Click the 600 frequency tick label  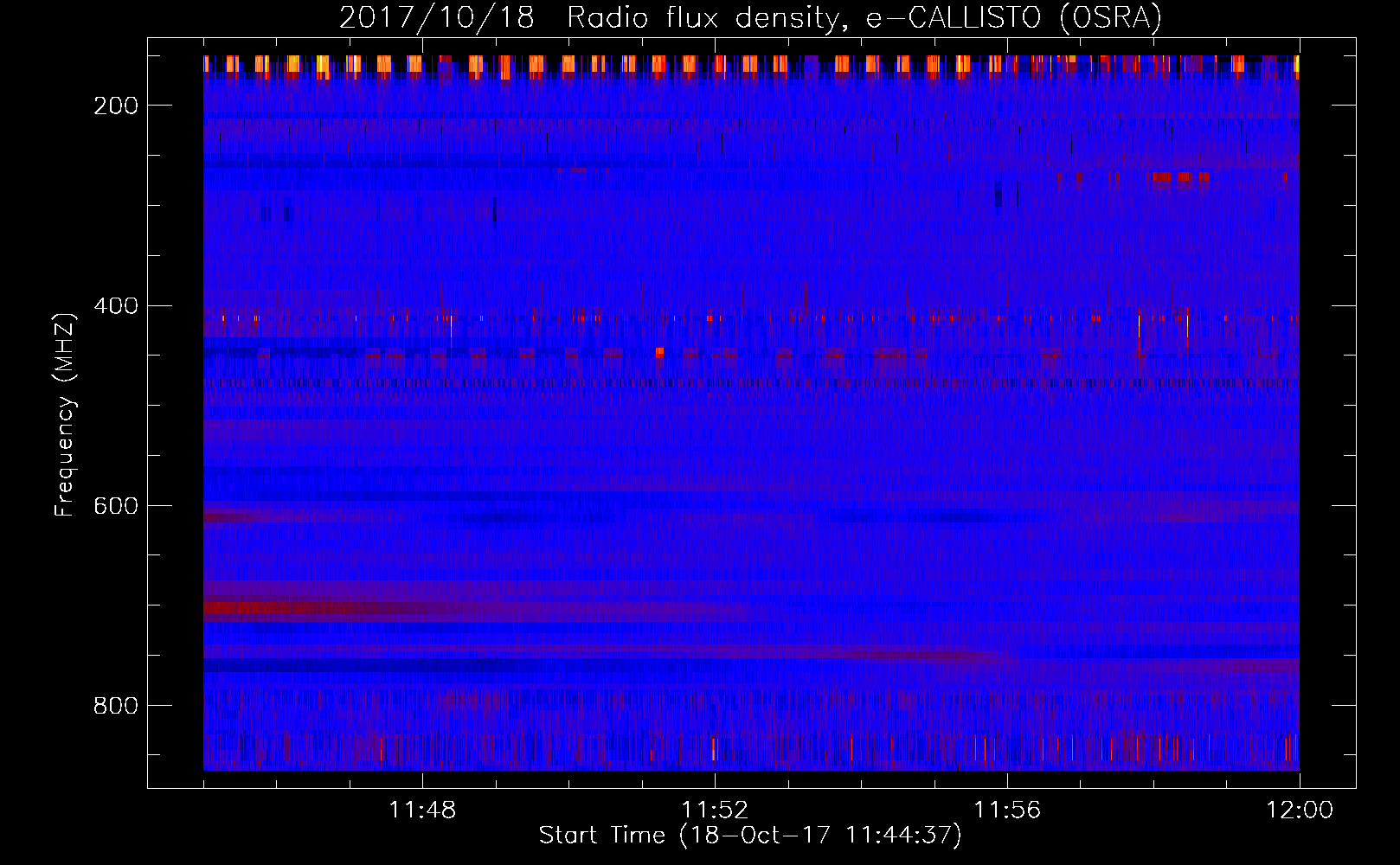point(116,506)
